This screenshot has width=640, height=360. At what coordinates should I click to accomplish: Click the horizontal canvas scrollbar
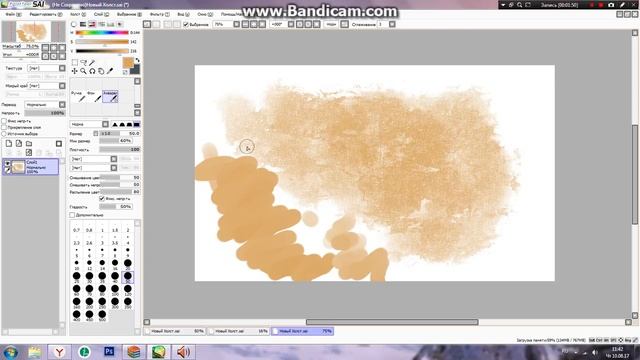(x=392, y=322)
